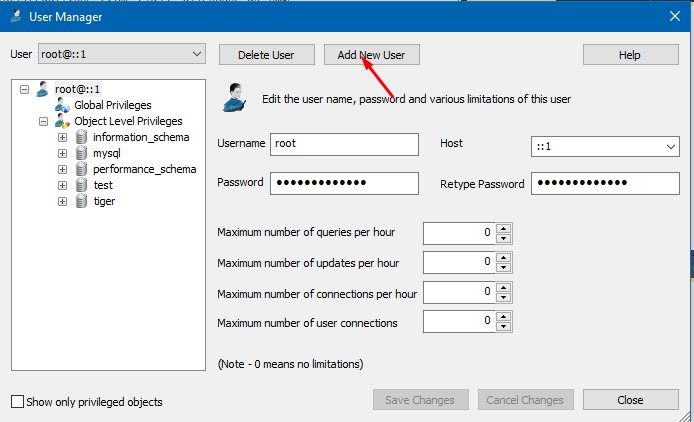Expand the mysql database node
This screenshot has width=694, height=422.
click(62, 153)
